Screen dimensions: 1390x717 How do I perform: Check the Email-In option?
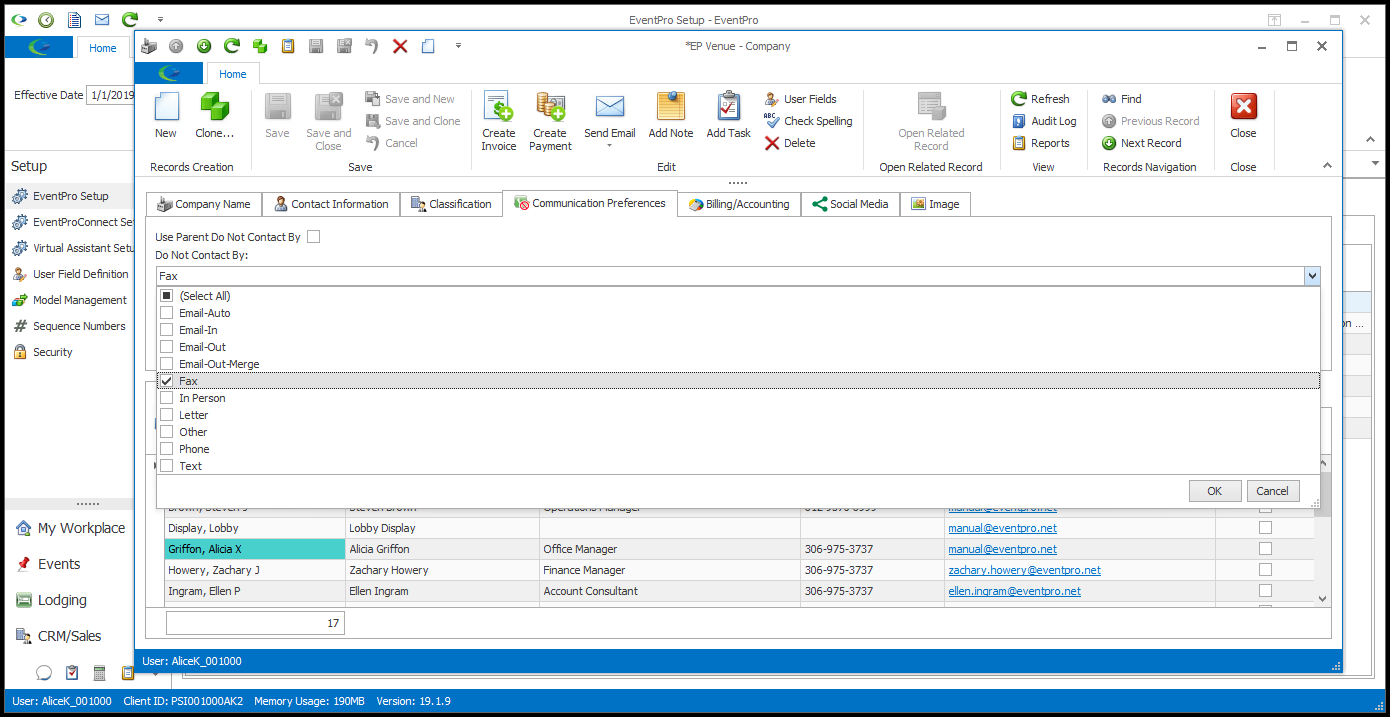(x=167, y=330)
